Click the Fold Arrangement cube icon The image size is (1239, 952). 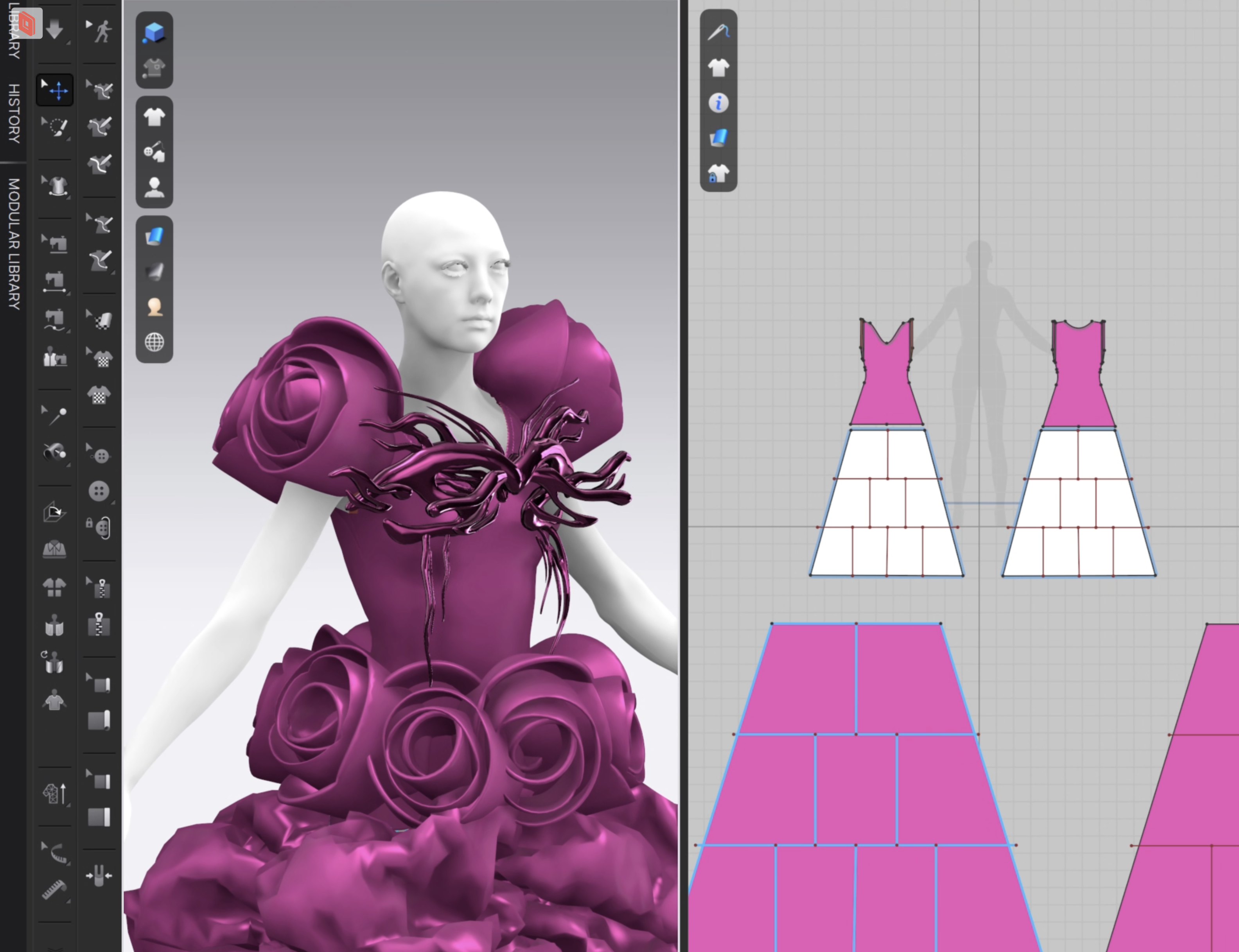[x=54, y=512]
